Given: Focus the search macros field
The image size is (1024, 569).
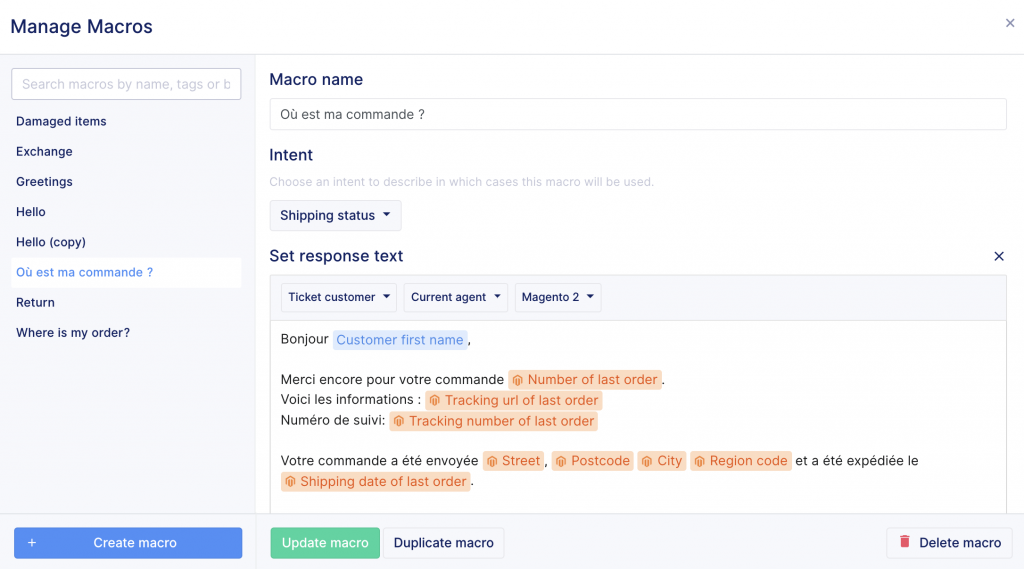Looking at the screenshot, I should pyautogui.click(x=126, y=84).
